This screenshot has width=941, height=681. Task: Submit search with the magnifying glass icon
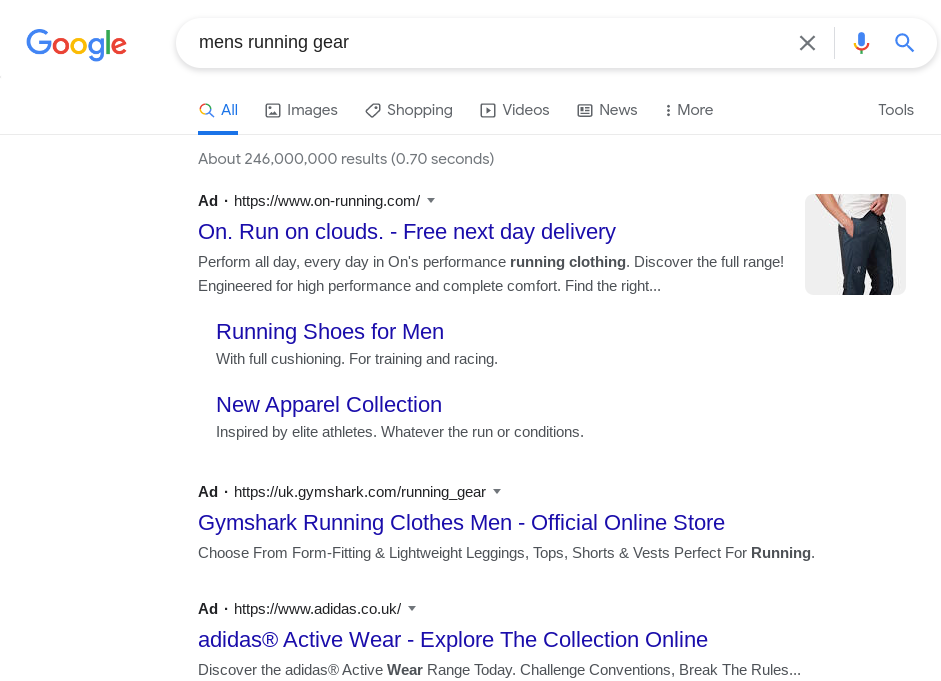coord(904,43)
